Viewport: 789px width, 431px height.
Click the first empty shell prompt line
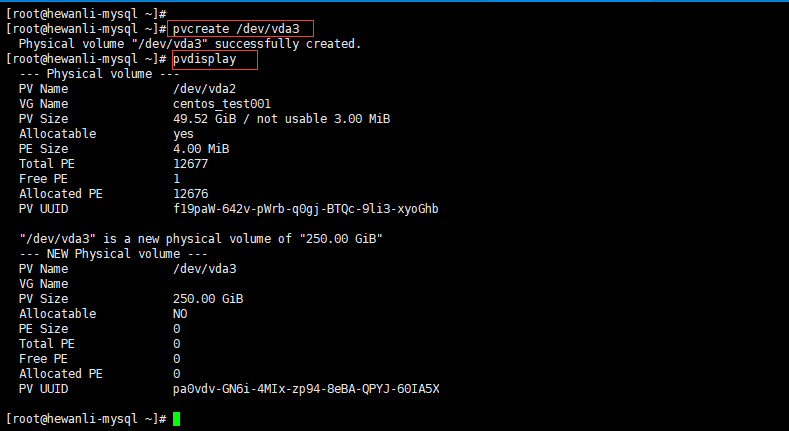click(86, 14)
